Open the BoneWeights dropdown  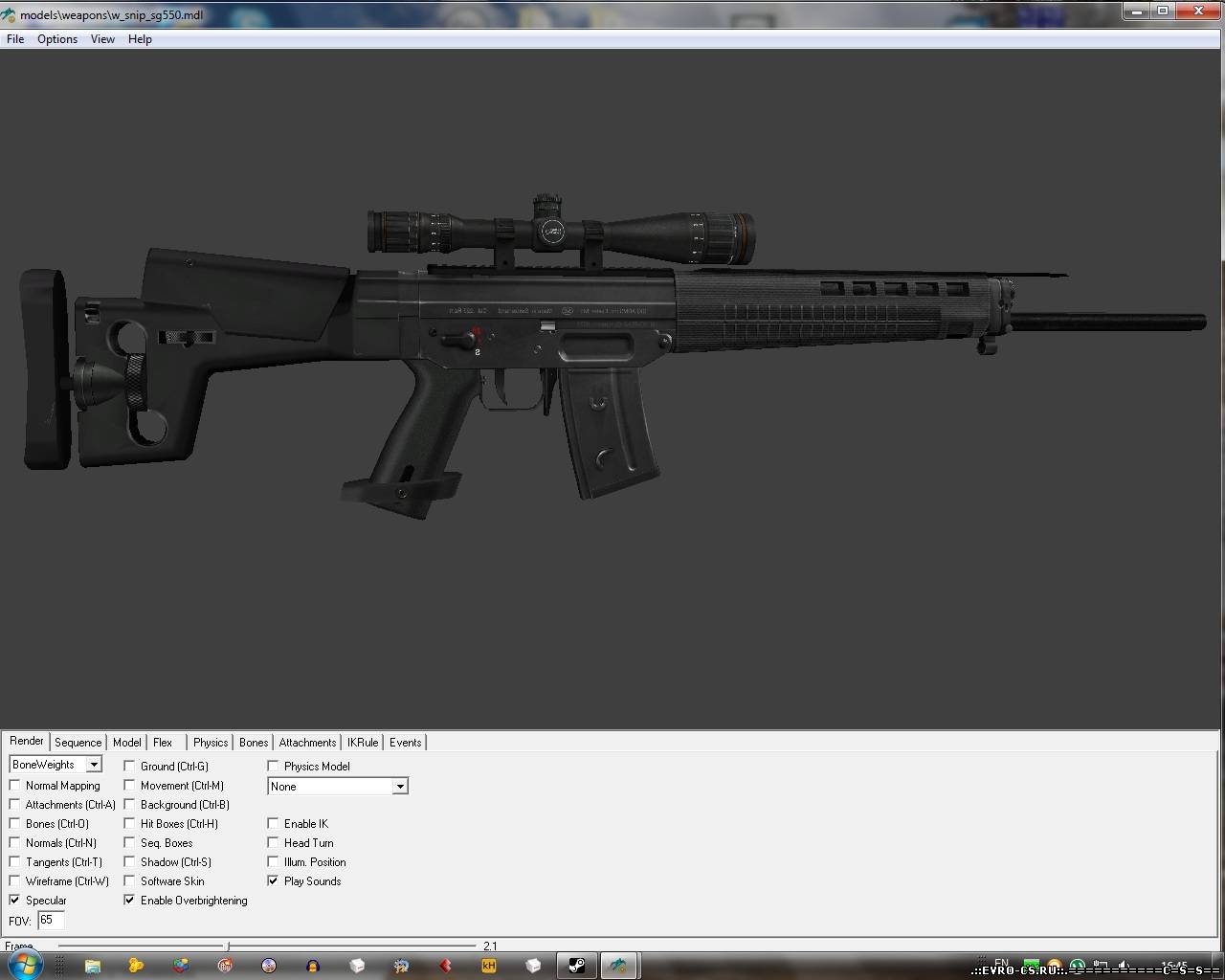(x=56, y=765)
